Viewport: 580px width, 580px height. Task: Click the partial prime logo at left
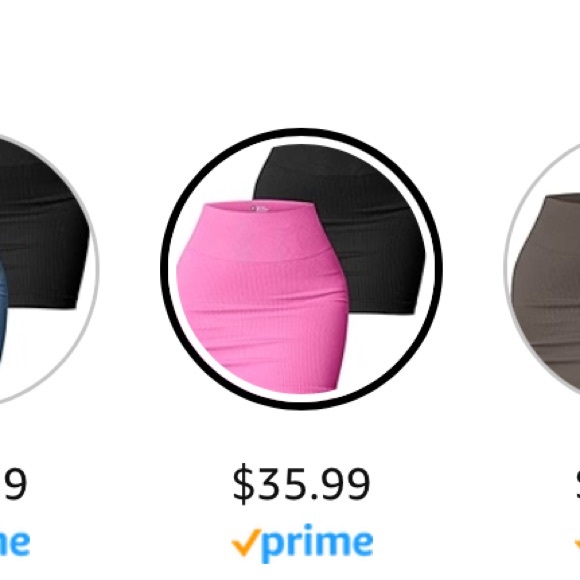[x=15, y=543]
